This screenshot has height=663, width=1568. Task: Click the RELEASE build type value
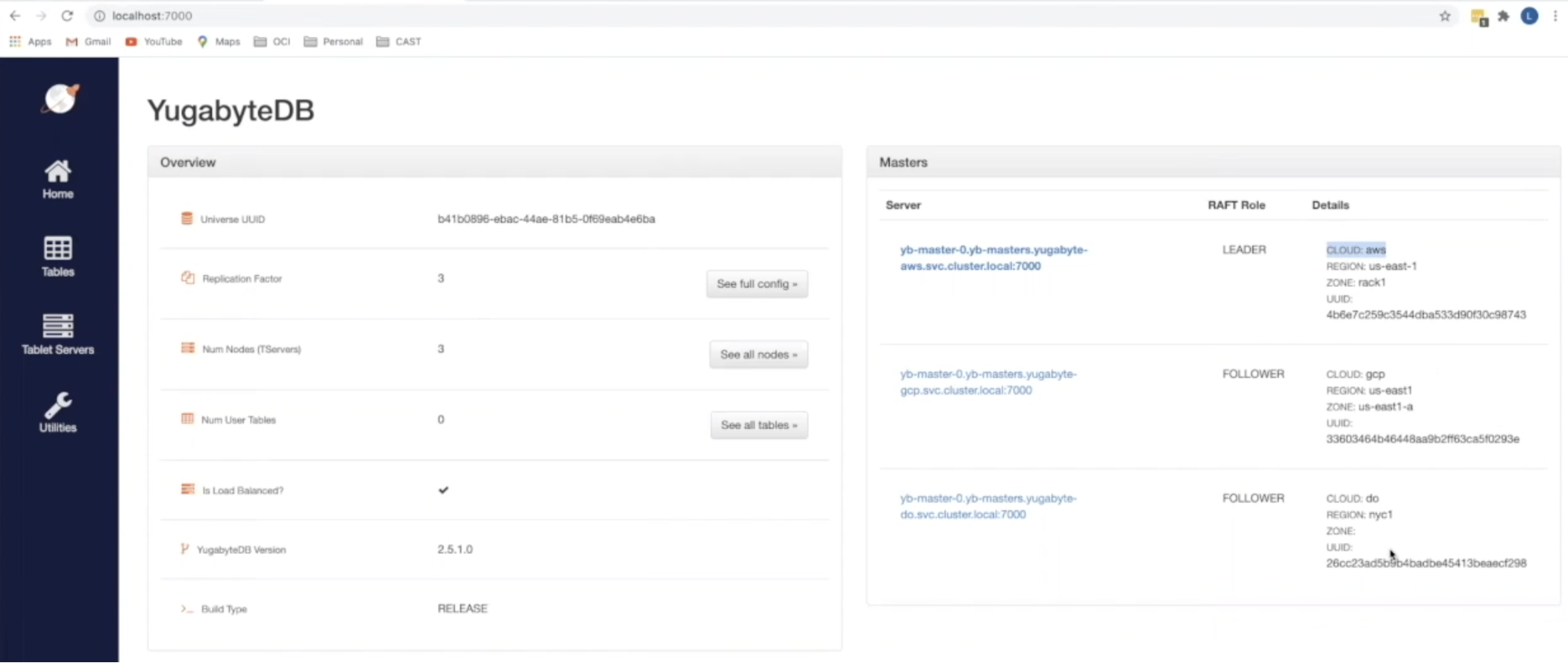point(462,608)
